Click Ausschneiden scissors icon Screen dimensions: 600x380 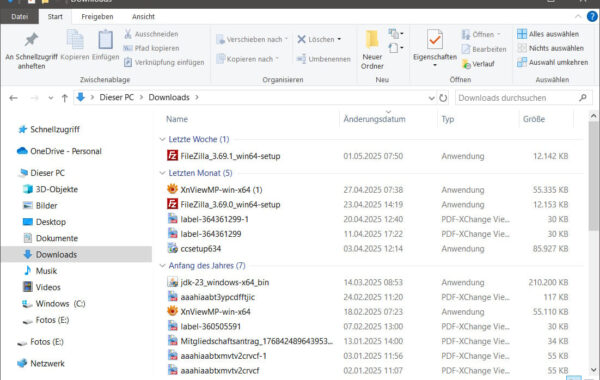tap(128, 34)
